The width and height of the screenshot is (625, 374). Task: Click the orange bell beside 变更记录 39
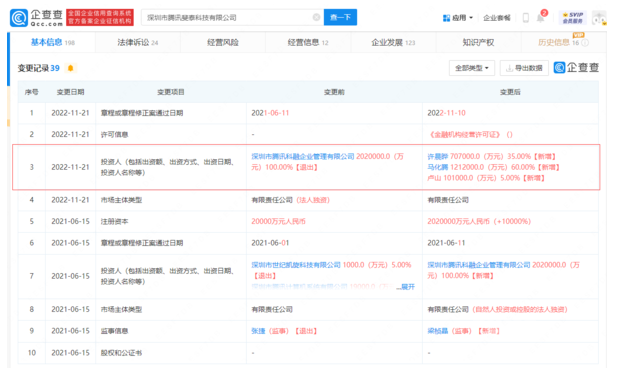point(71,68)
